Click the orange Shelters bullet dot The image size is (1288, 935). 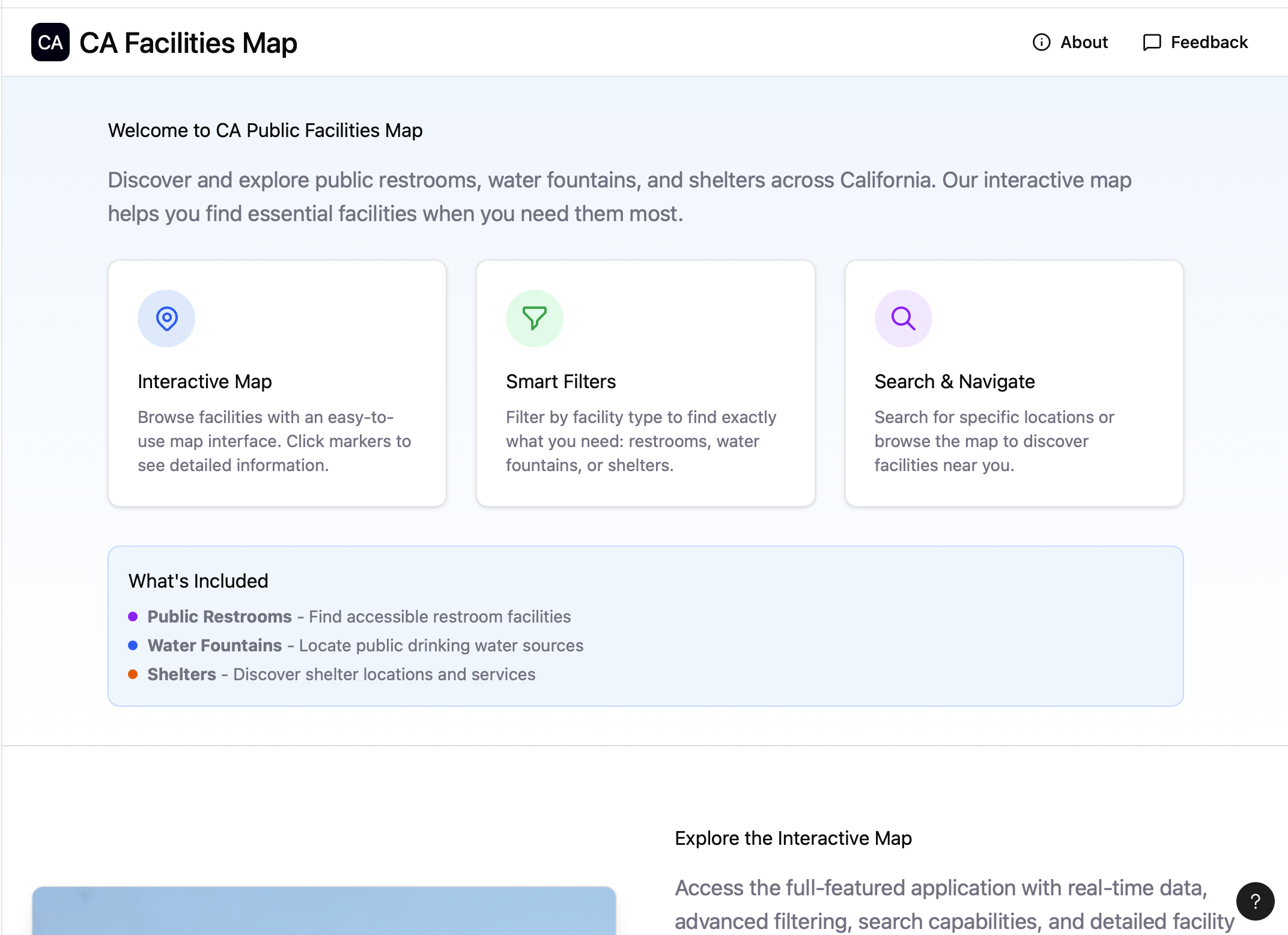click(x=133, y=674)
